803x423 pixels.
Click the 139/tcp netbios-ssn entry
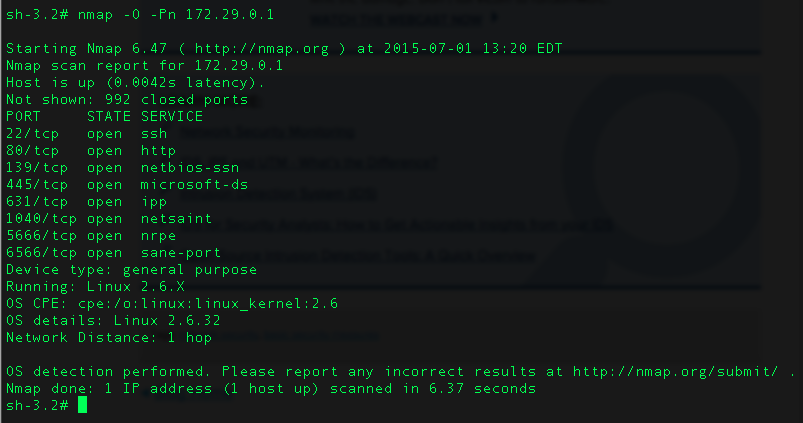click(122, 167)
